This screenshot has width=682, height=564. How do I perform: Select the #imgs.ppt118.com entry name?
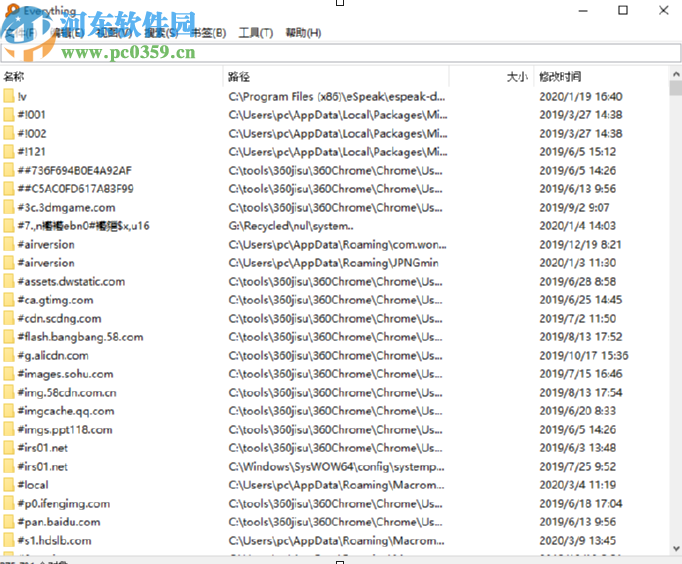(65, 430)
